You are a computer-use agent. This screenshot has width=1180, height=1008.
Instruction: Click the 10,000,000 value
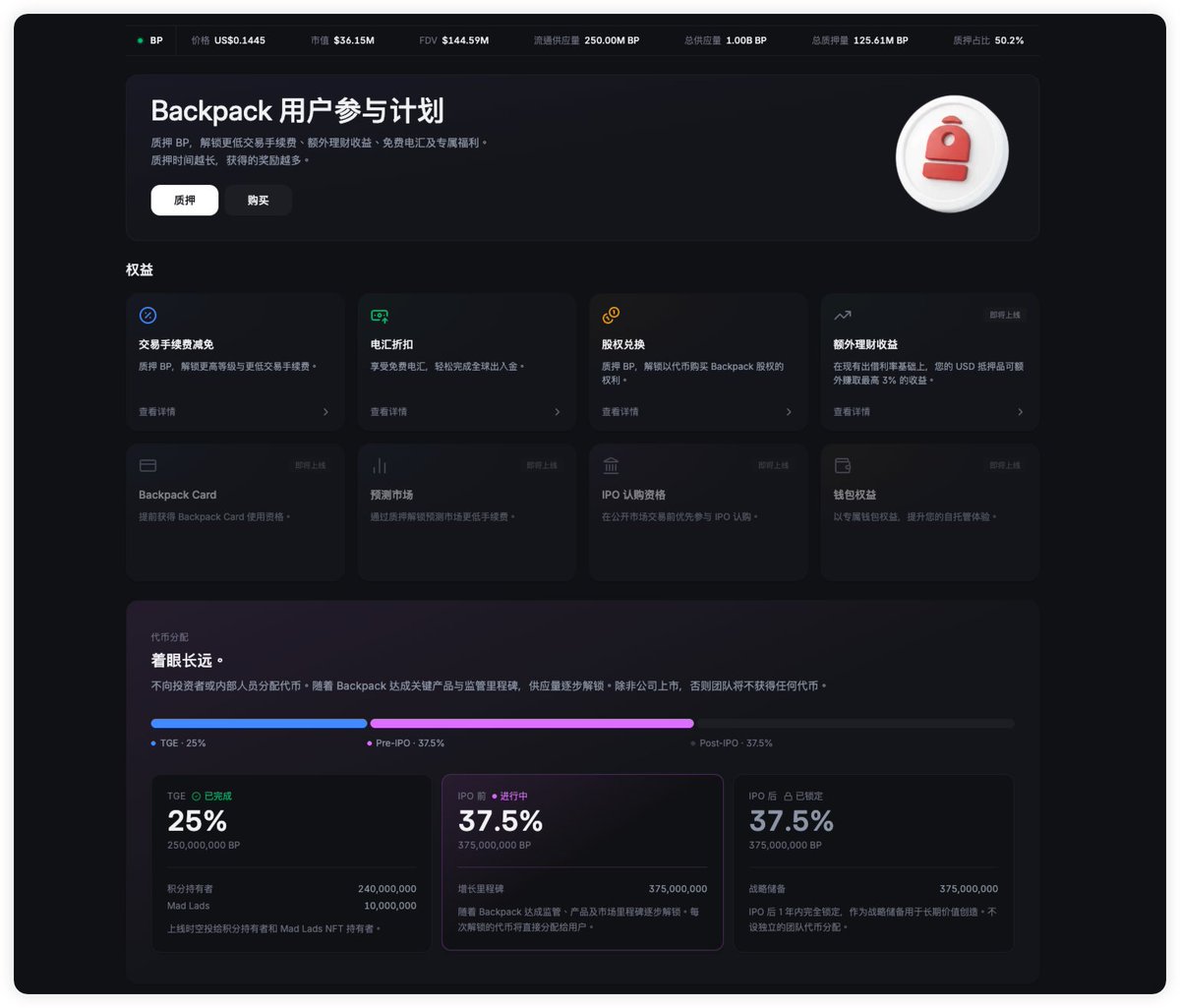tap(390, 907)
